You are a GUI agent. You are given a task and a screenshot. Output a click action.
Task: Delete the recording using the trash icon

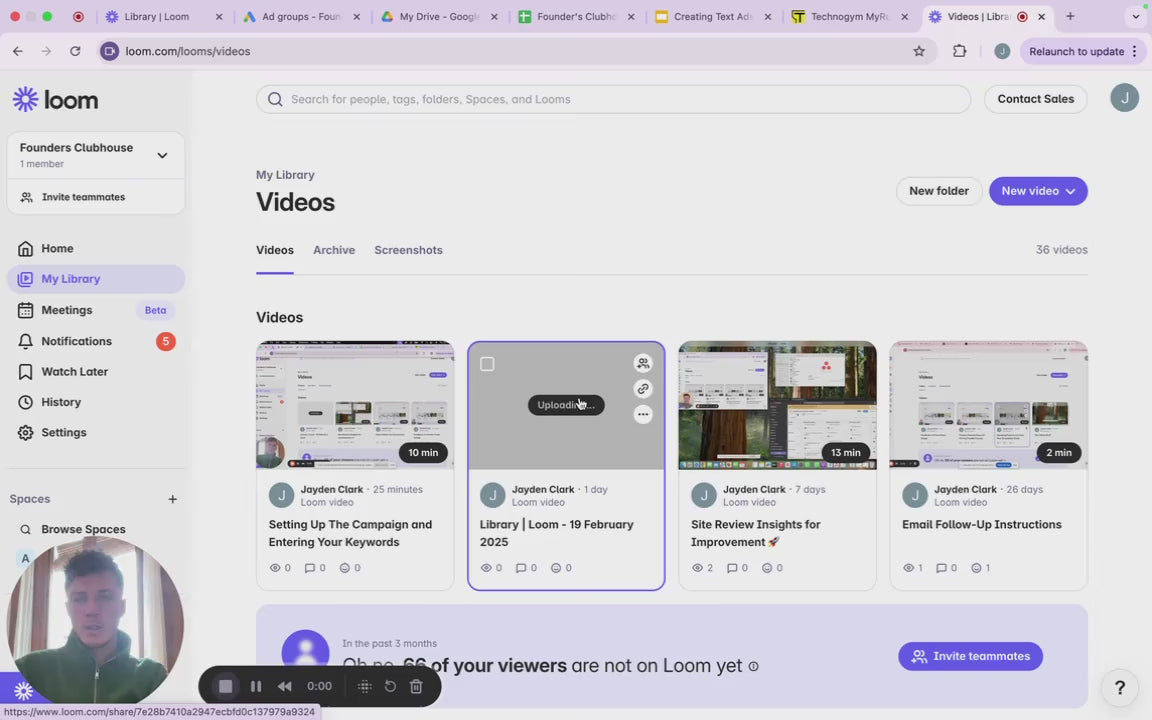pos(416,686)
